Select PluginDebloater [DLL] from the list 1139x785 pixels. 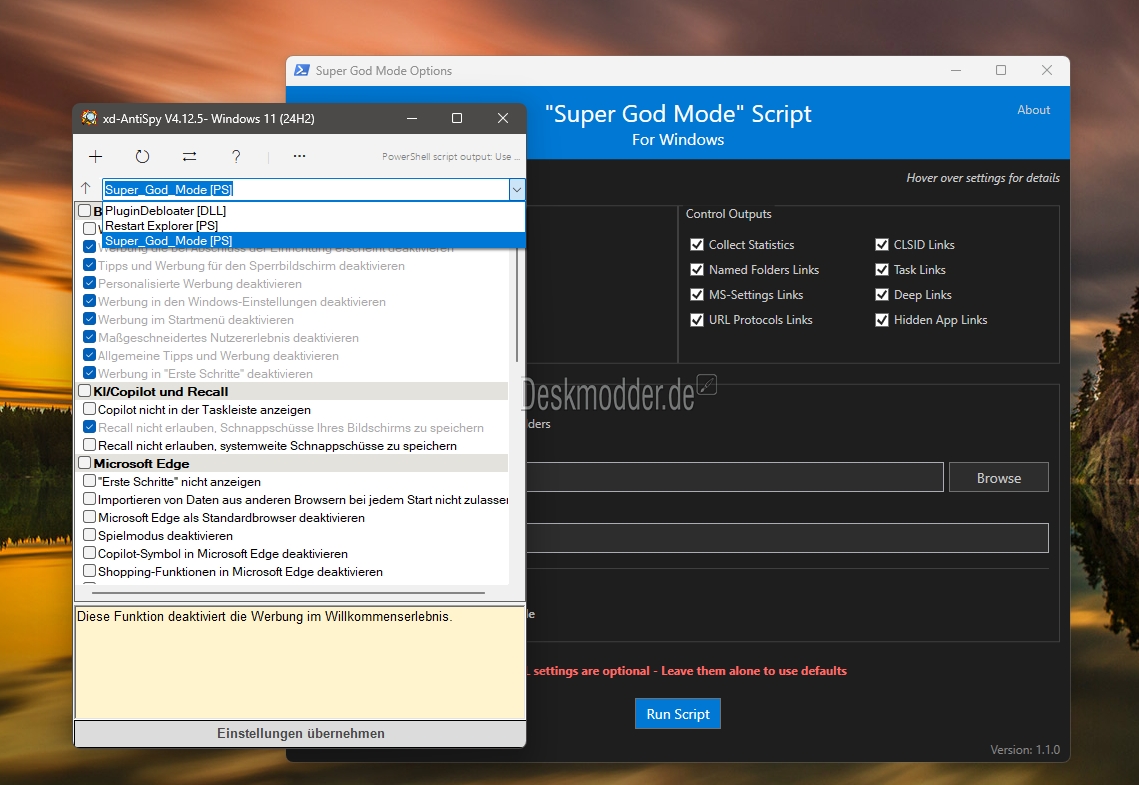tap(313, 211)
